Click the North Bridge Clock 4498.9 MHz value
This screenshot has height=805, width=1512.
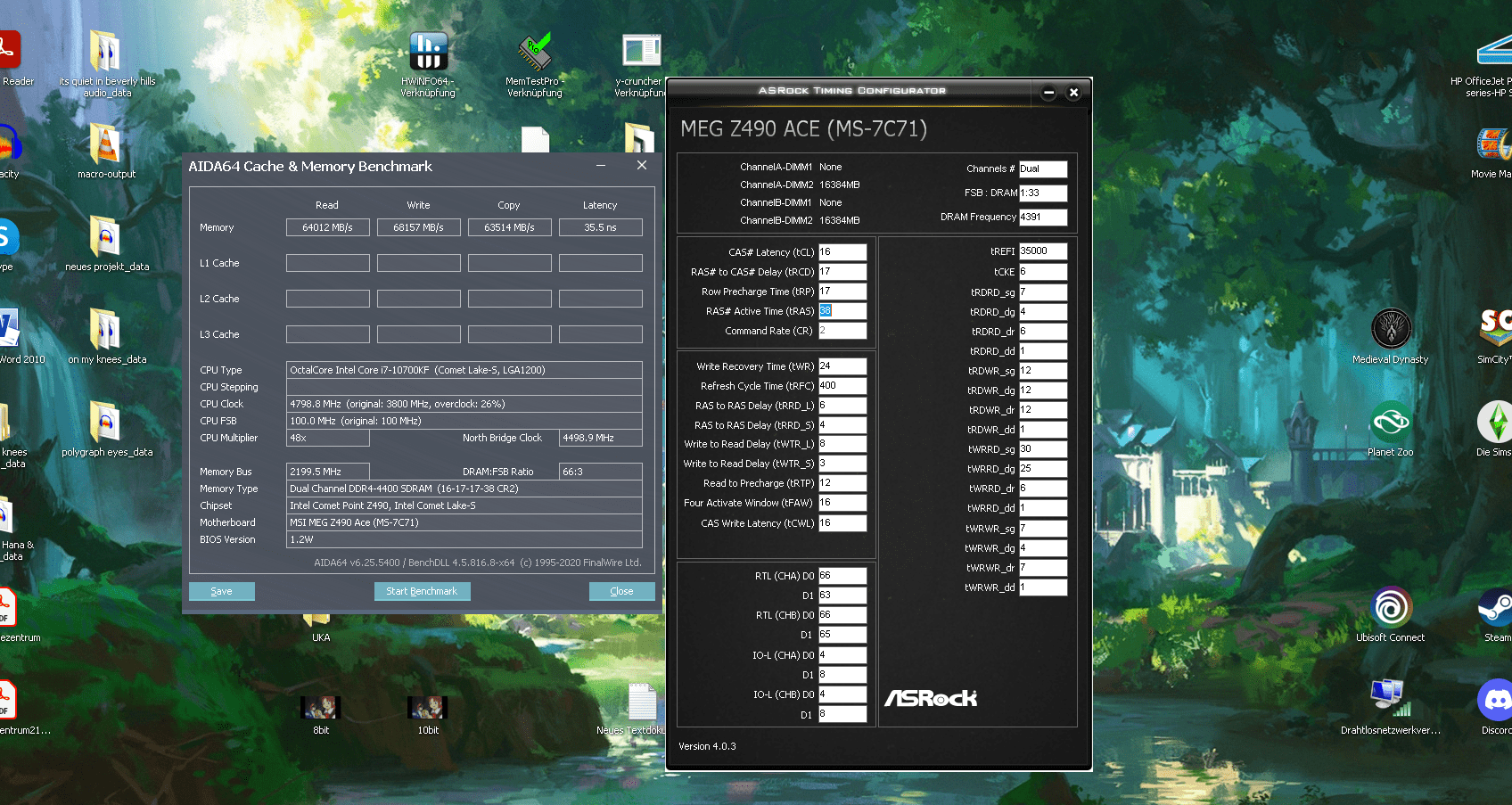[x=601, y=438]
